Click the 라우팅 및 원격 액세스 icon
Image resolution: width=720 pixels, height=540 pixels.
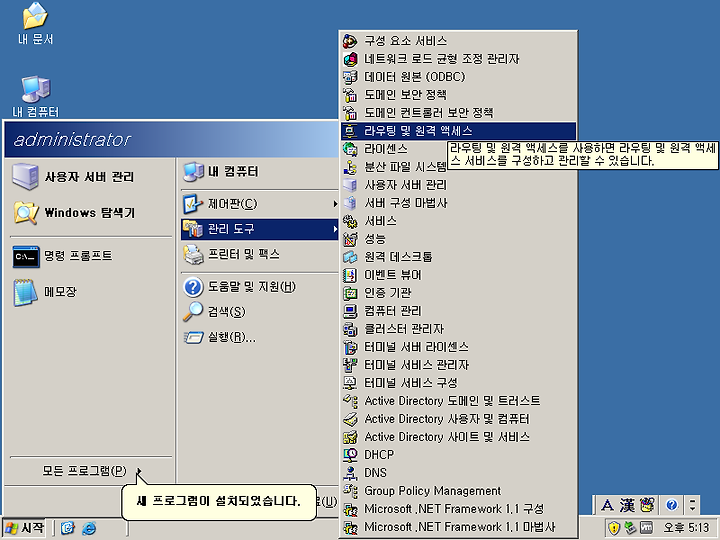(x=350, y=131)
